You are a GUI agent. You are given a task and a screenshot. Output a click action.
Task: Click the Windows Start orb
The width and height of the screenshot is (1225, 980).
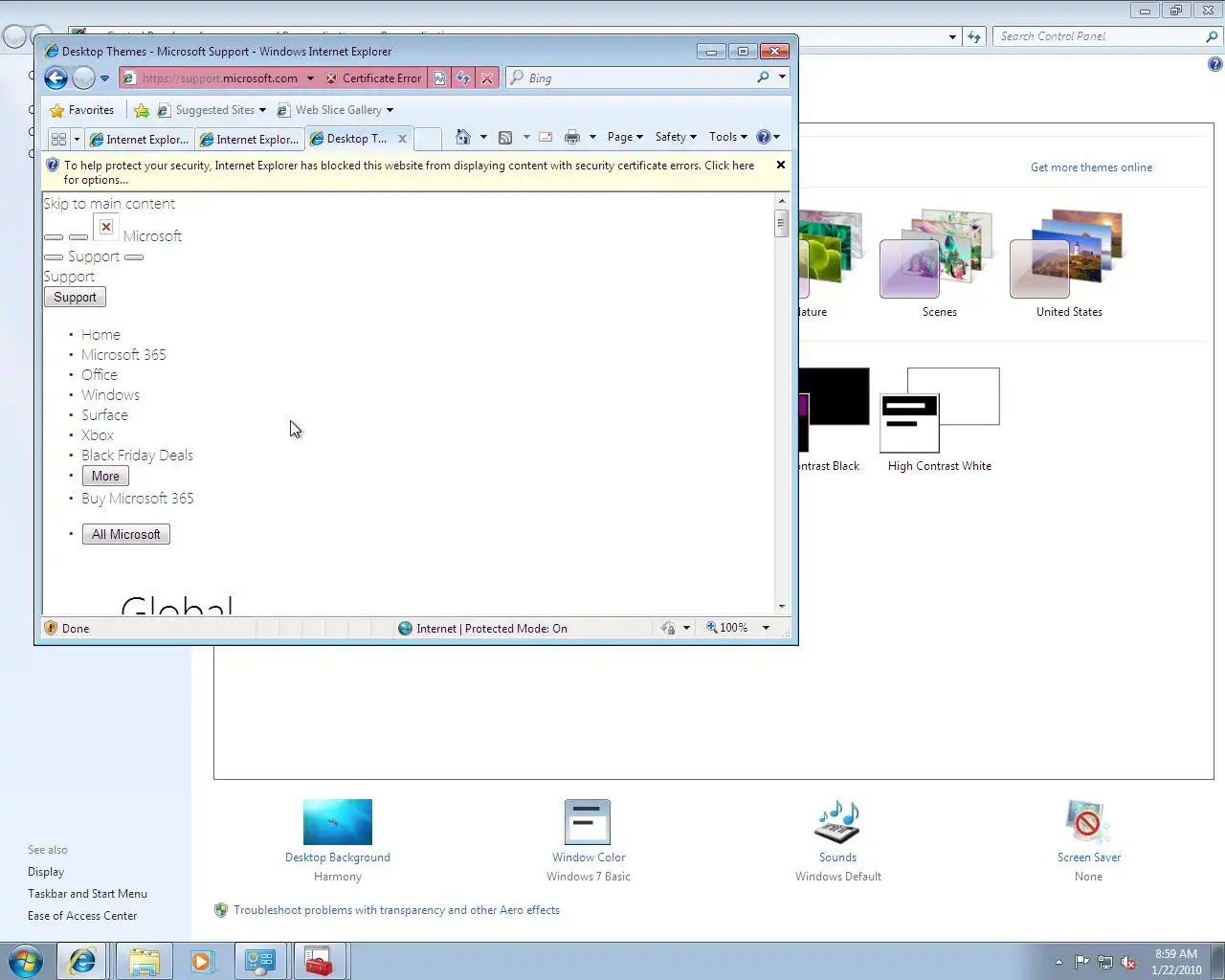click(26, 961)
